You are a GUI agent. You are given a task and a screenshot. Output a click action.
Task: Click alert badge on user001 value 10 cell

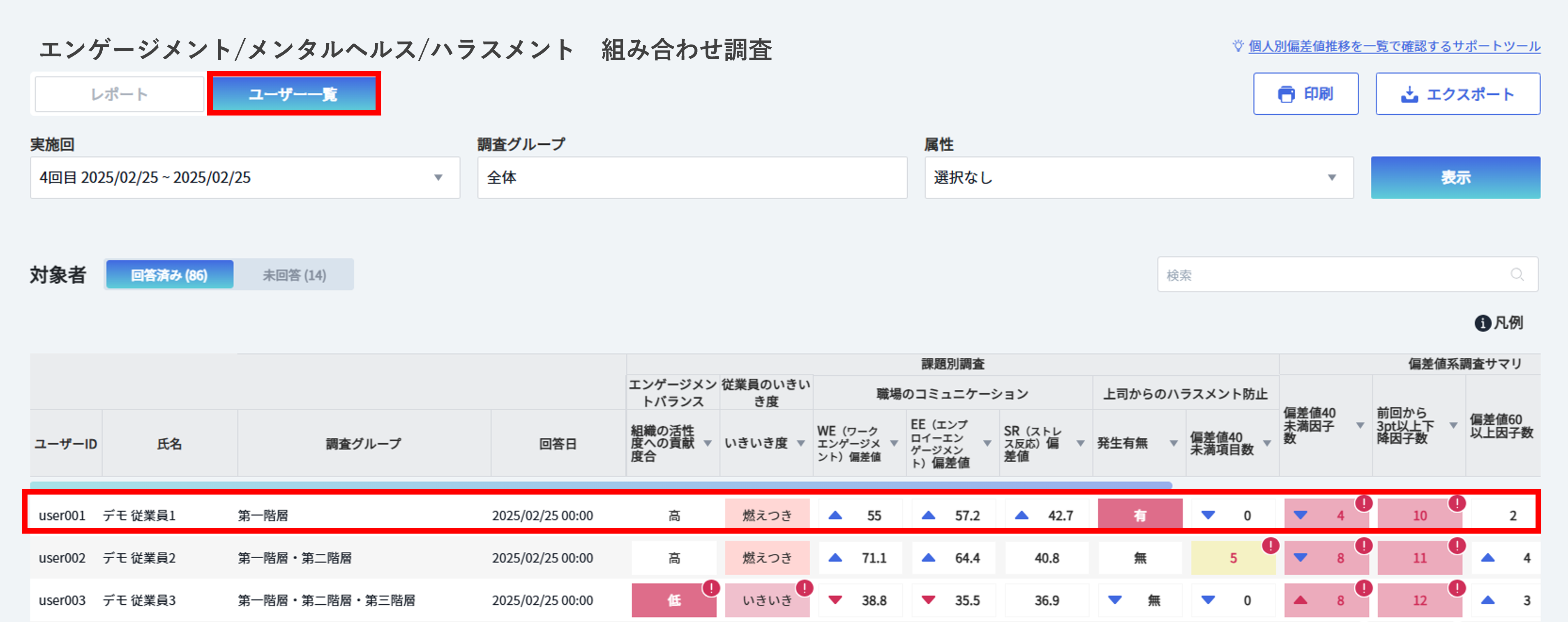point(1457,503)
